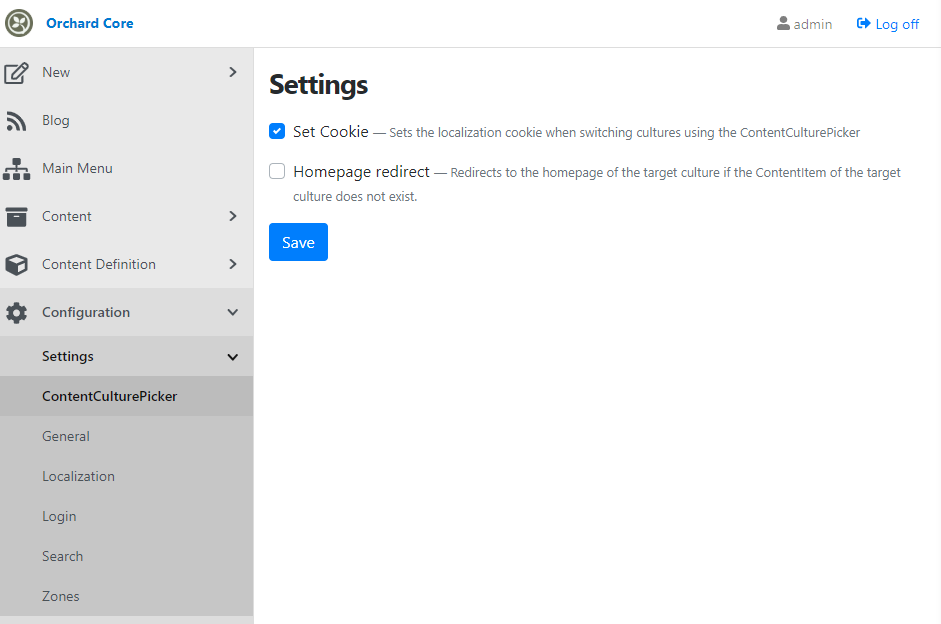Click the Content archive box icon

click(x=16, y=217)
